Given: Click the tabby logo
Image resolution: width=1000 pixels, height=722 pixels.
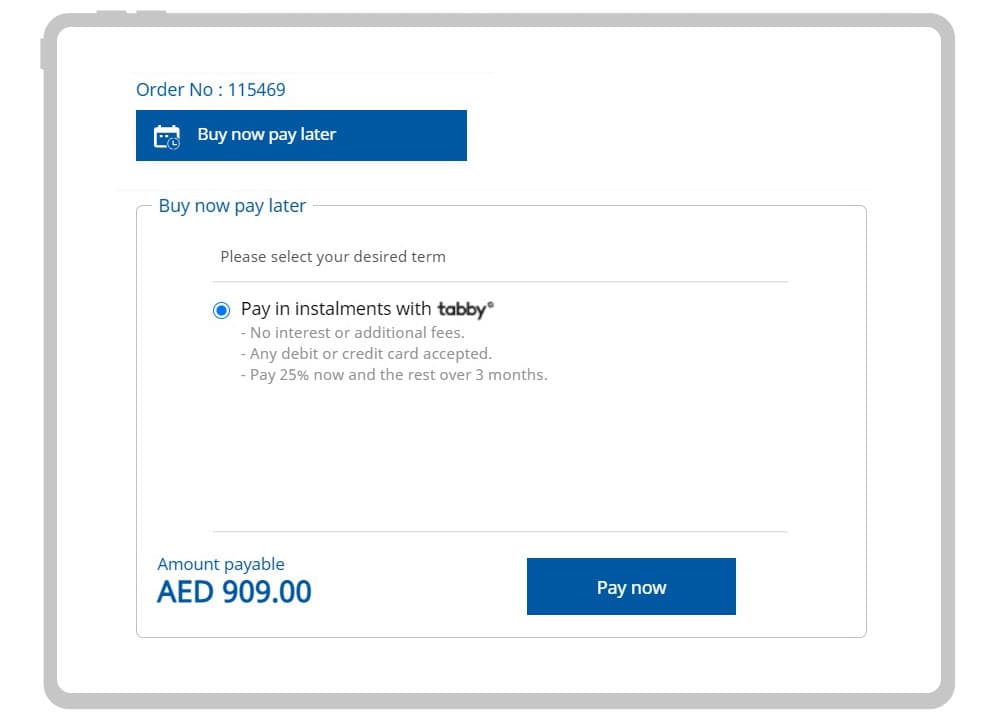Looking at the screenshot, I should (x=462, y=309).
